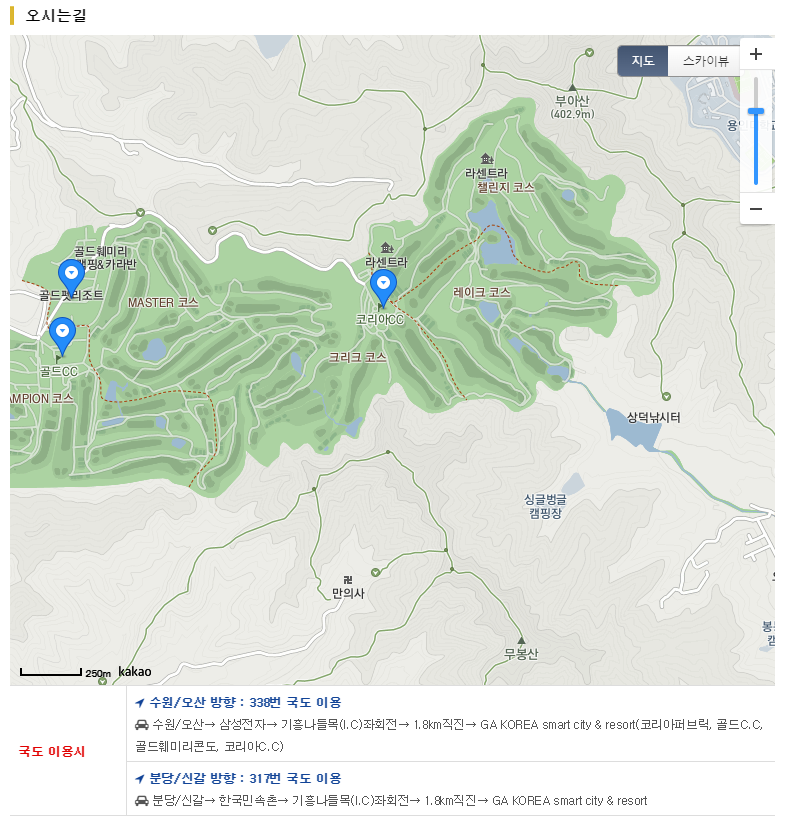Click the 만의사 temple icon
Image resolution: width=786 pixels, height=823 pixels.
pyautogui.click(x=347, y=579)
